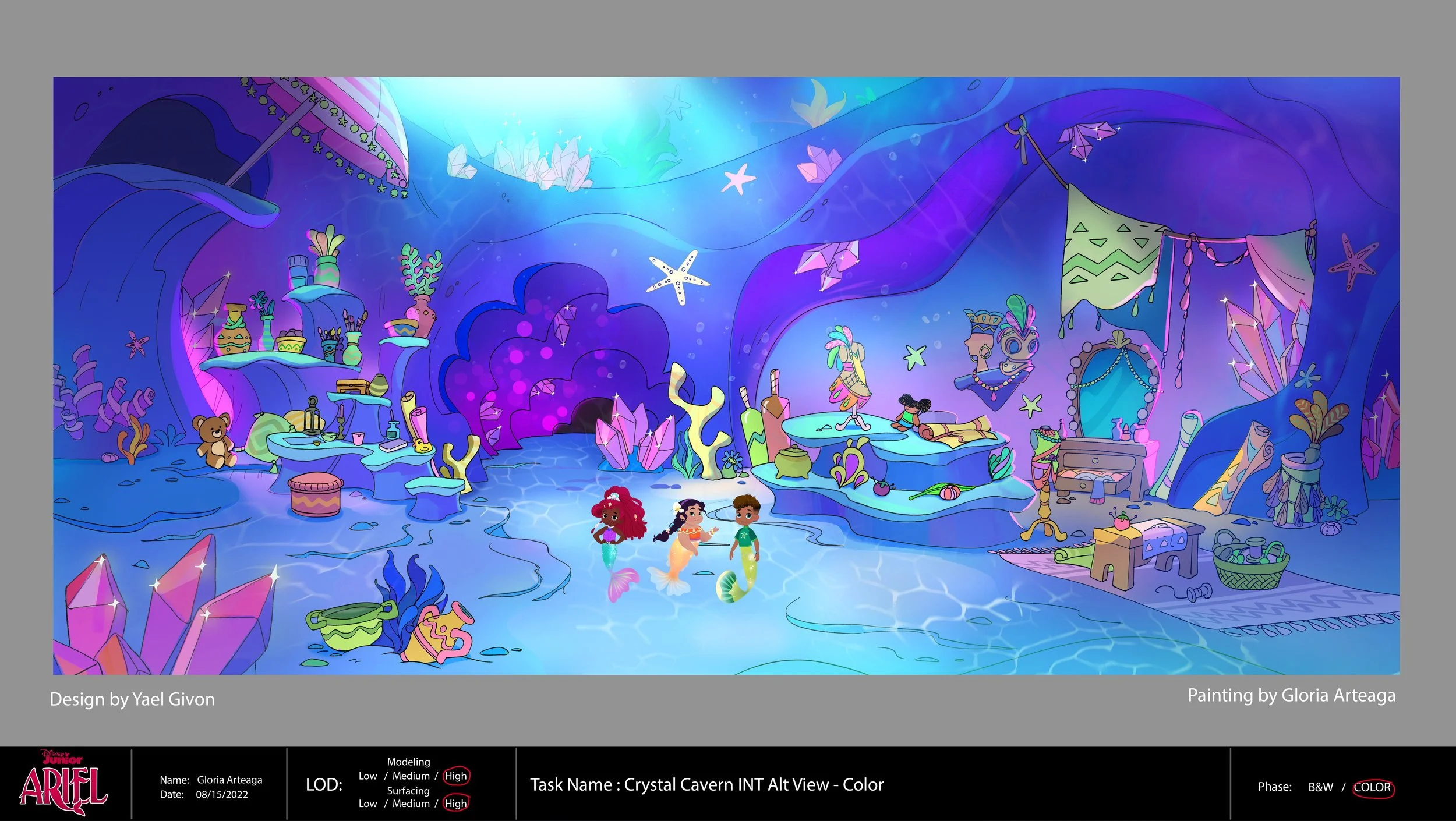Viewport: 1456px width, 821px height.
Task: Click the Name Gloria Arteaga field
Action: point(229,780)
